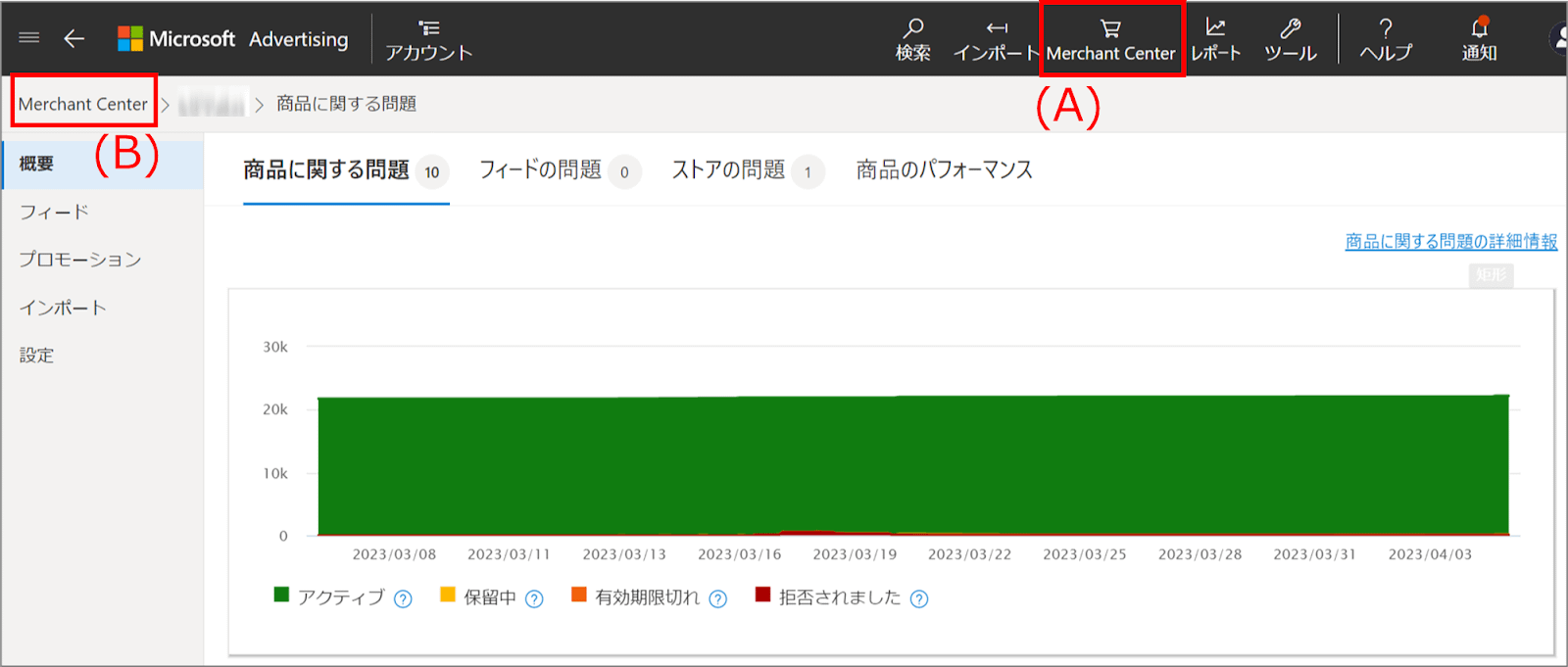
Task: Open the 通知 bell notifications
Action: click(1479, 28)
